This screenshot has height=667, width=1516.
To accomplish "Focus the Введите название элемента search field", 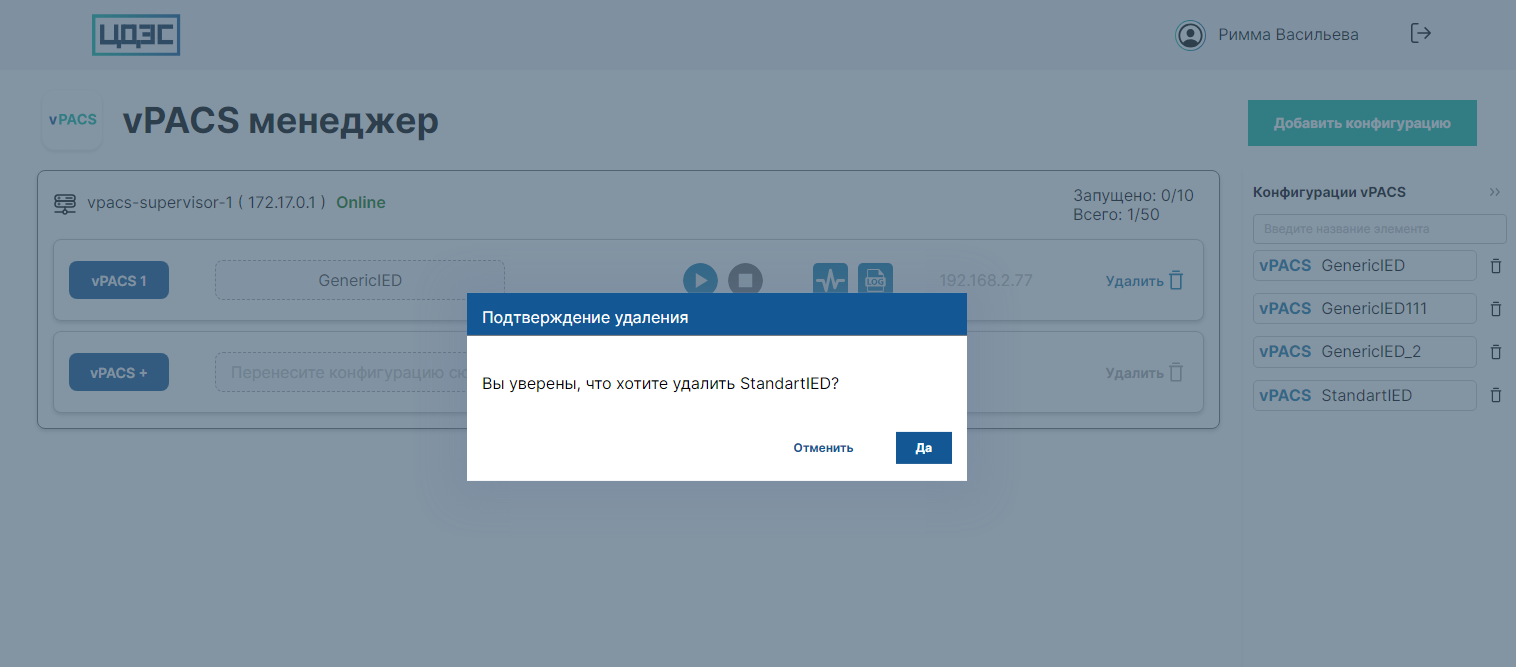I will [x=1379, y=229].
